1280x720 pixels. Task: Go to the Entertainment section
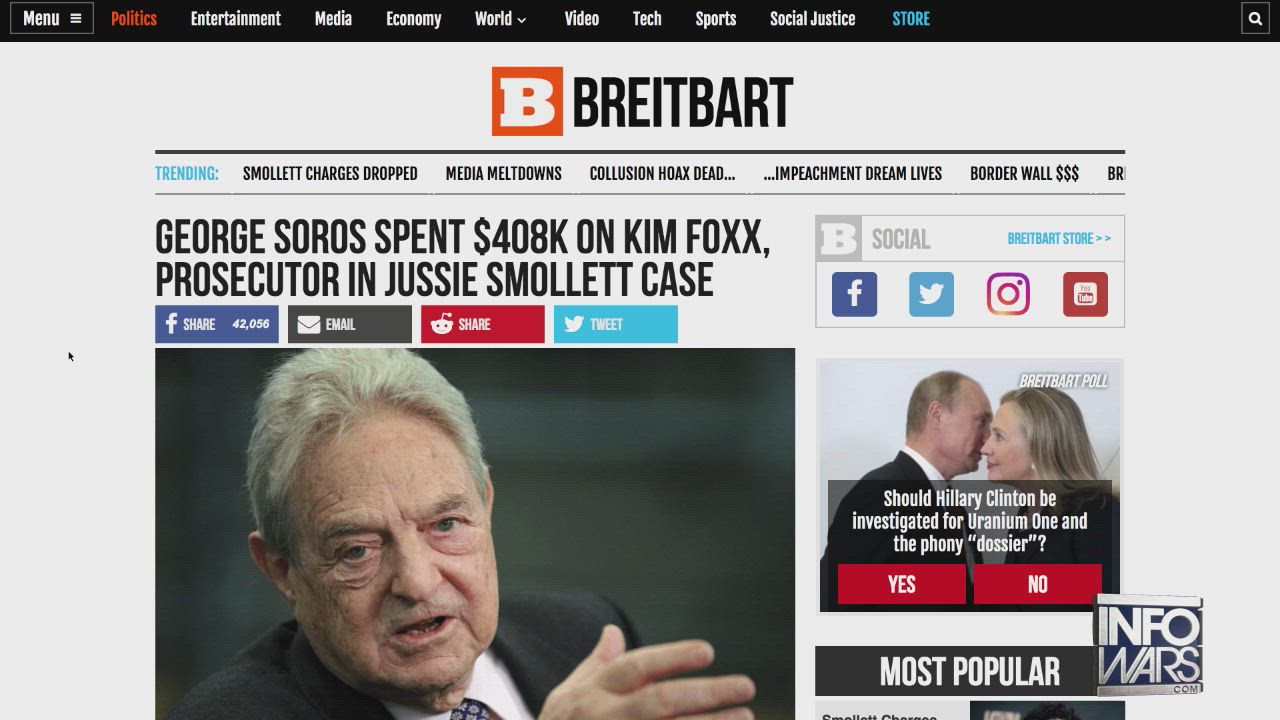[236, 18]
